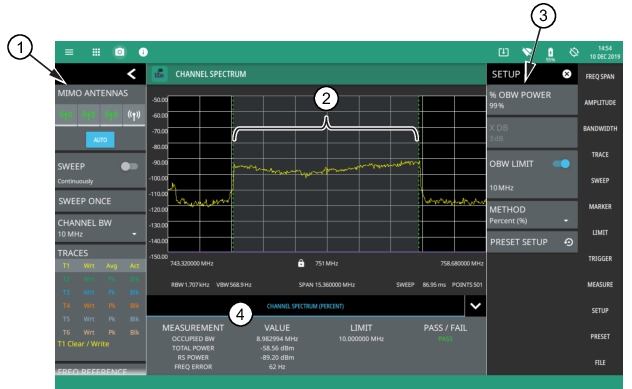Open the apps grid icon
The image size is (632, 389).
click(x=96, y=52)
